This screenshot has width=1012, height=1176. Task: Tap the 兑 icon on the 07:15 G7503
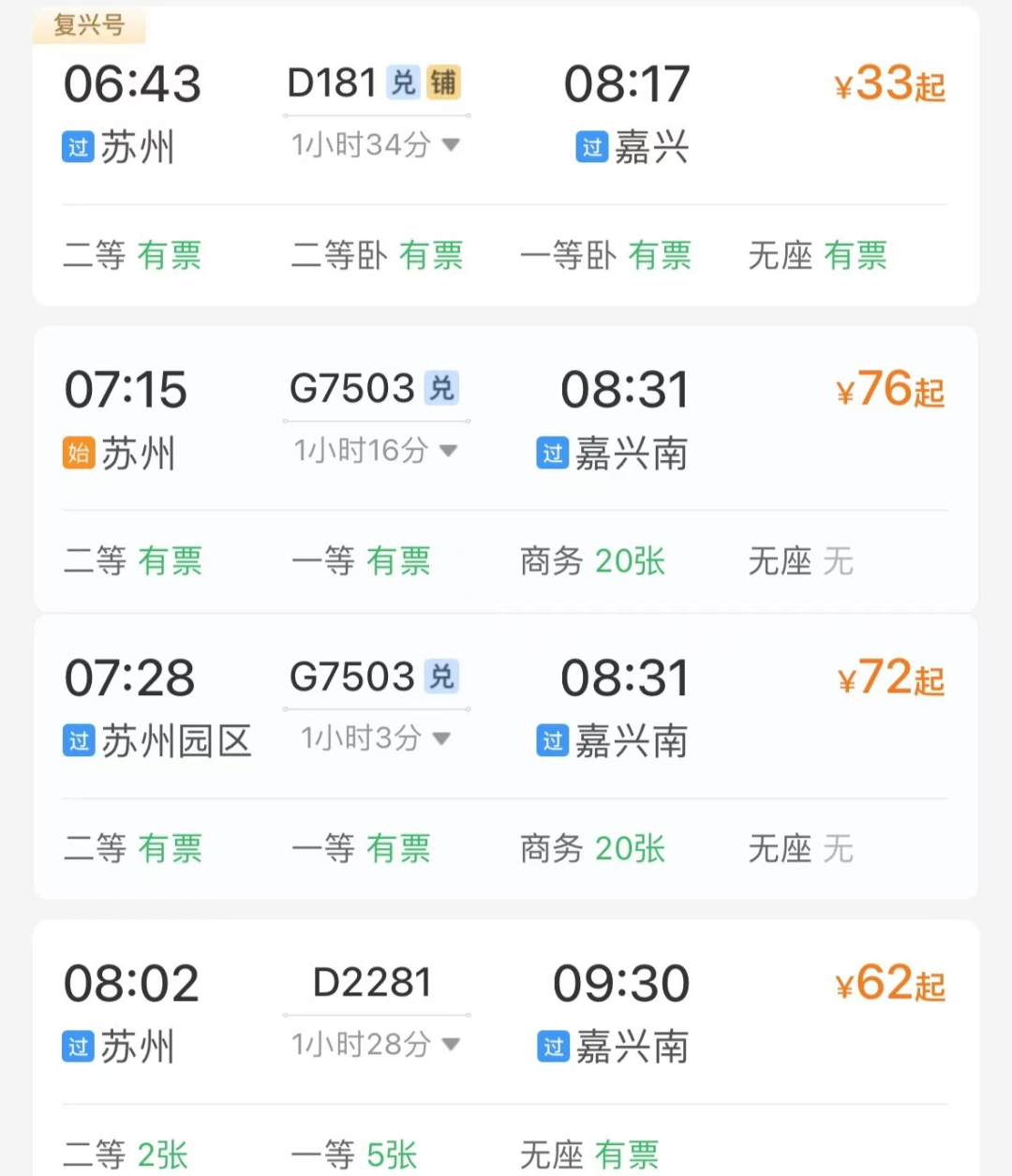click(440, 389)
